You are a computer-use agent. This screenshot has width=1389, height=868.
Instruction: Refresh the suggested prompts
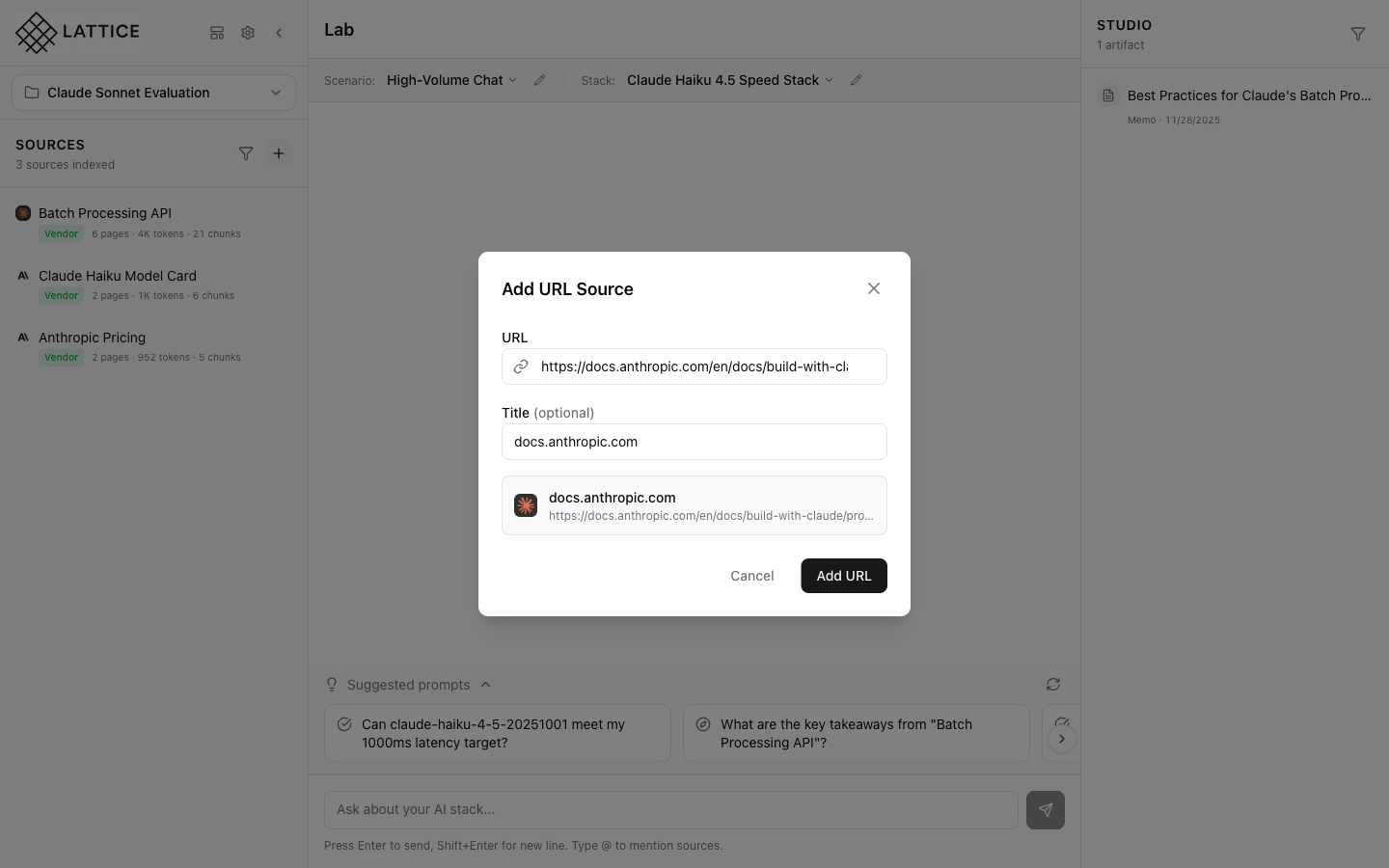(x=1053, y=685)
